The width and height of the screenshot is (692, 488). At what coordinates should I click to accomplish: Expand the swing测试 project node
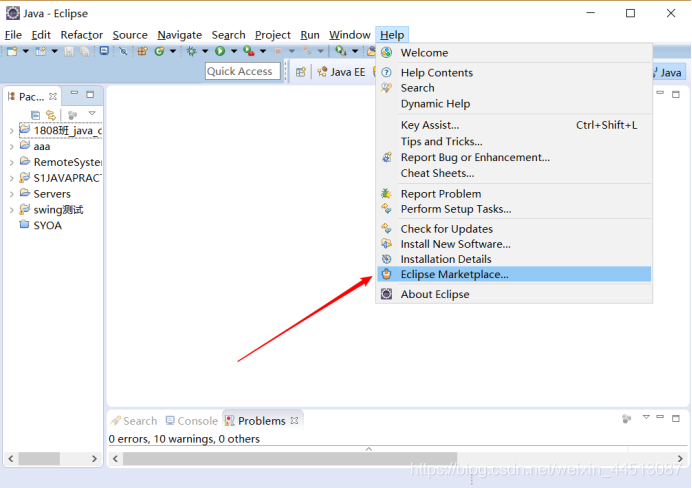point(11,210)
